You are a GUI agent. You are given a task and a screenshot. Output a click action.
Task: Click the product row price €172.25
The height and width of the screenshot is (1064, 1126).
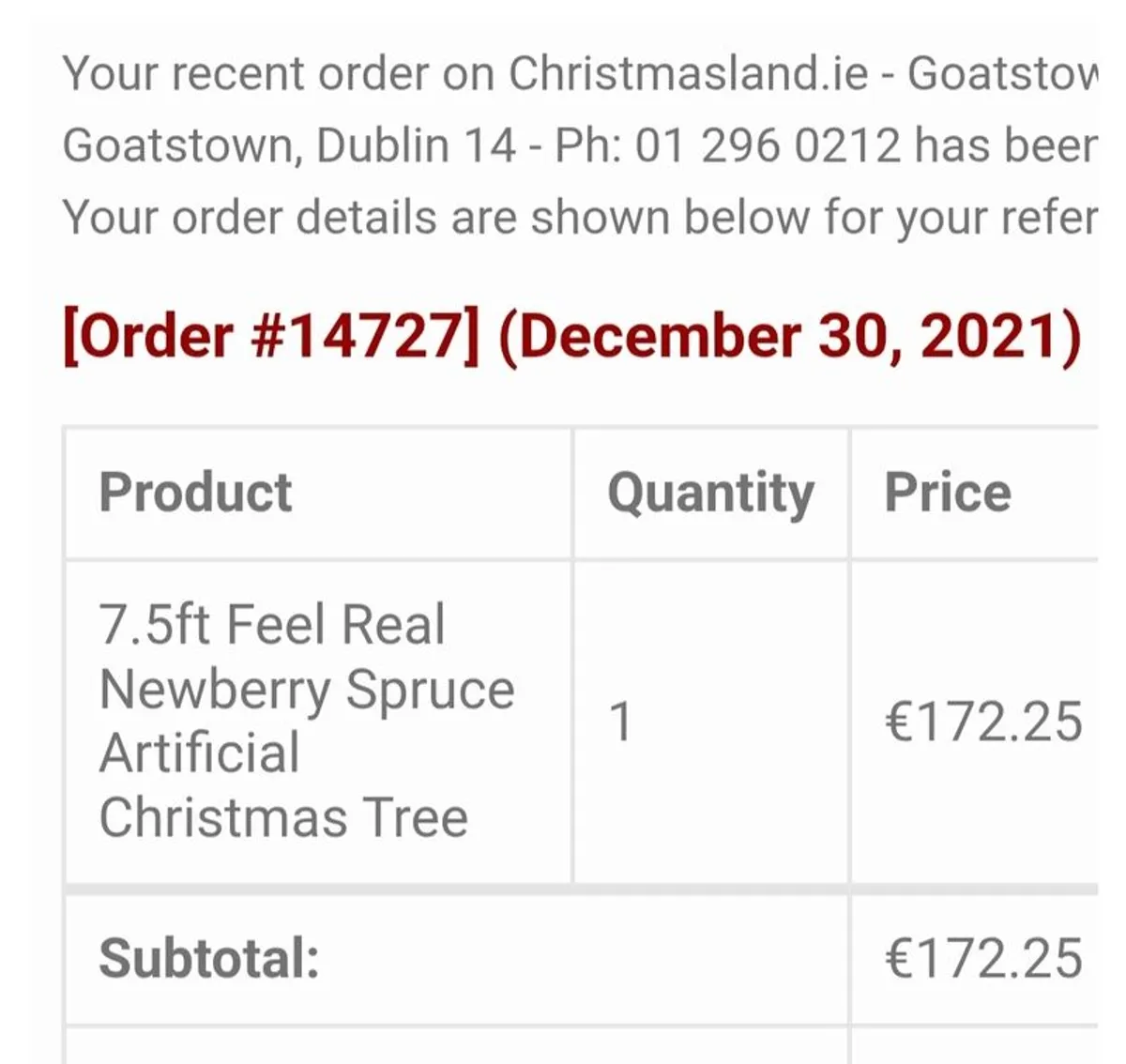(983, 722)
